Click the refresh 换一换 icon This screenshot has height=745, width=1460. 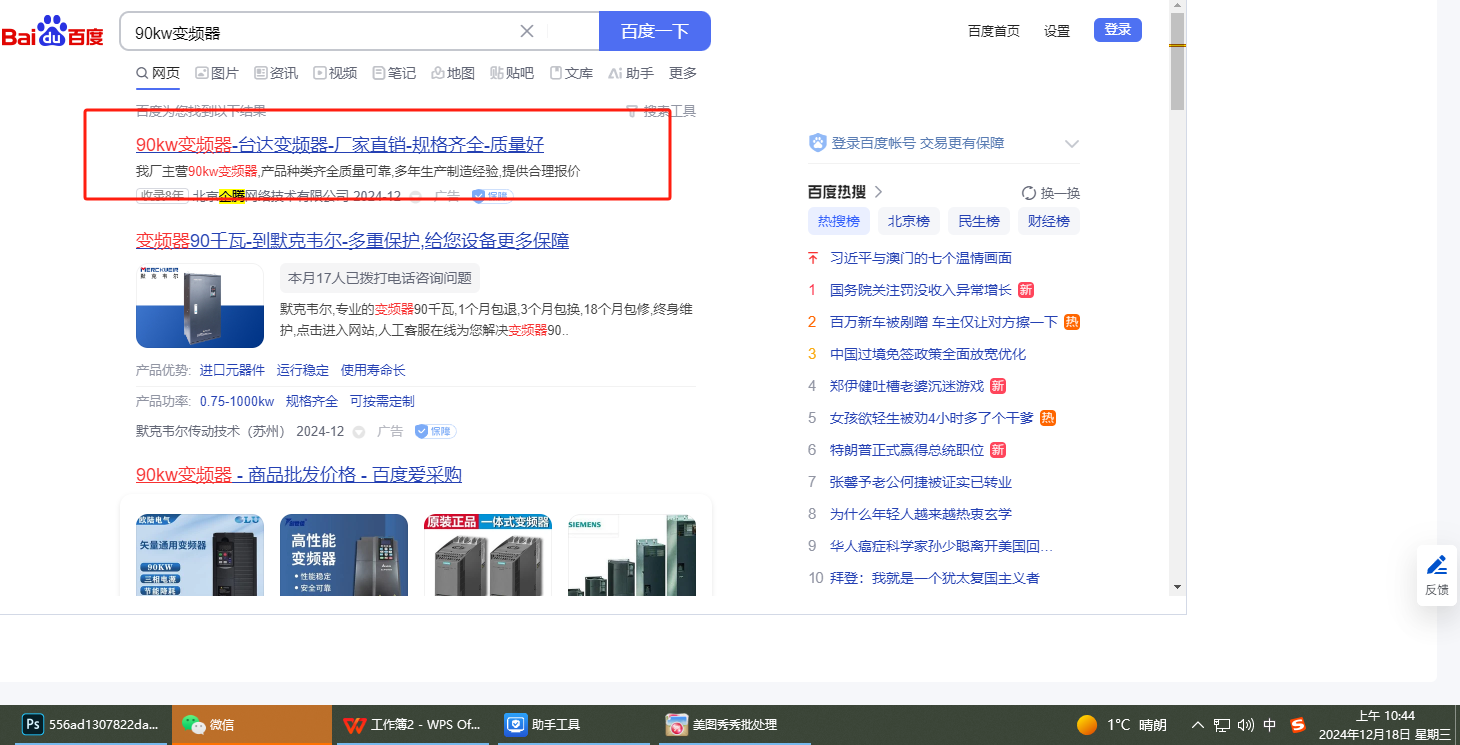[1029, 193]
